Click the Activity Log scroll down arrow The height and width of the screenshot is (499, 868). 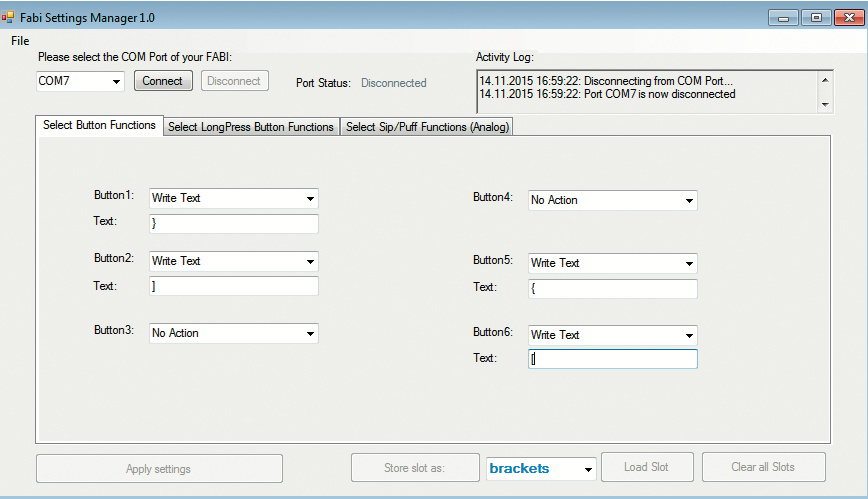pos(825,105)
